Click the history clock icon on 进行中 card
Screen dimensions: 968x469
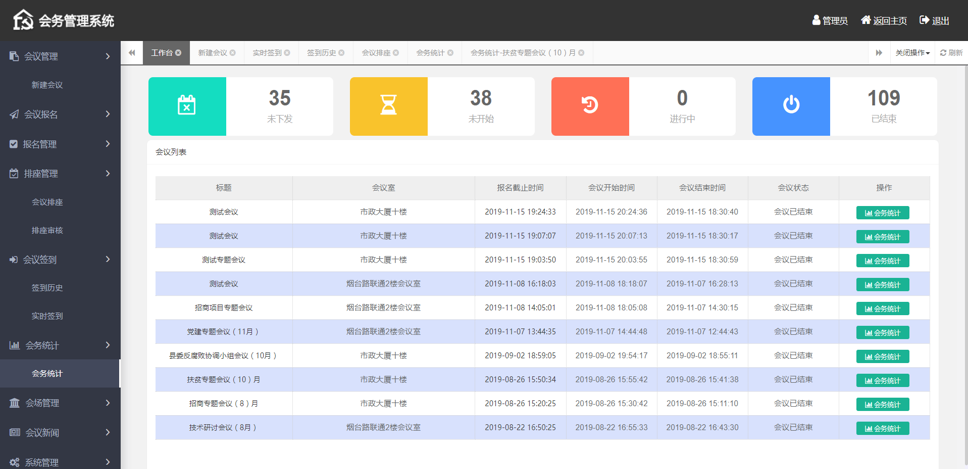tap(590, 105)
